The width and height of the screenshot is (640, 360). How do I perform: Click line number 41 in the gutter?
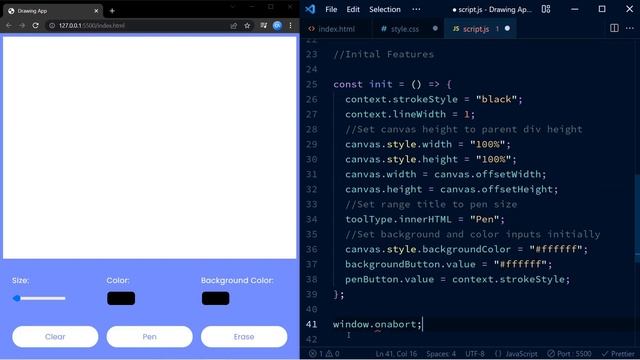click(312, 324)
